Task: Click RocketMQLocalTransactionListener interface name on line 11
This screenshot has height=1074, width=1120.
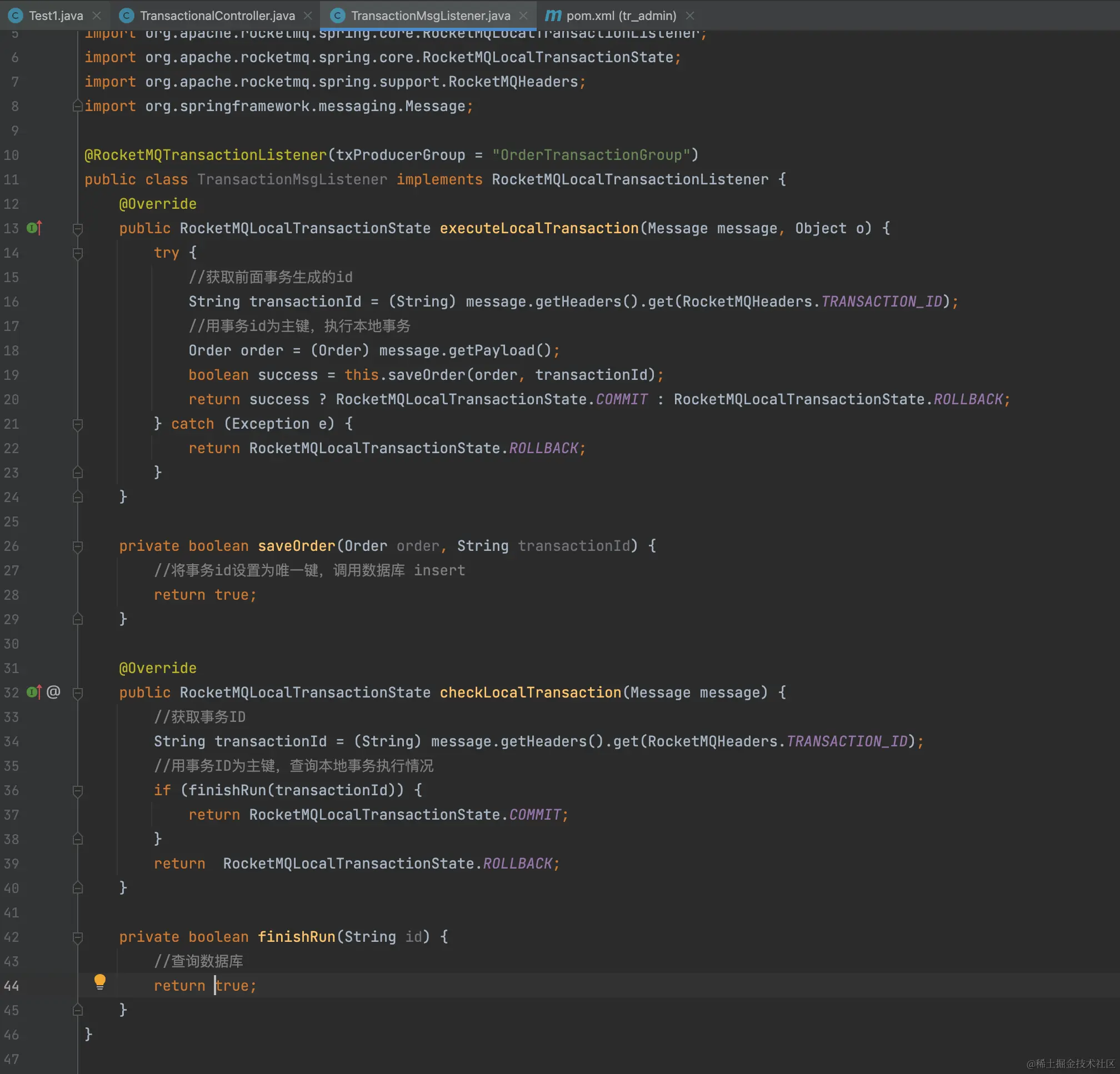Action: tap(629, 179)
